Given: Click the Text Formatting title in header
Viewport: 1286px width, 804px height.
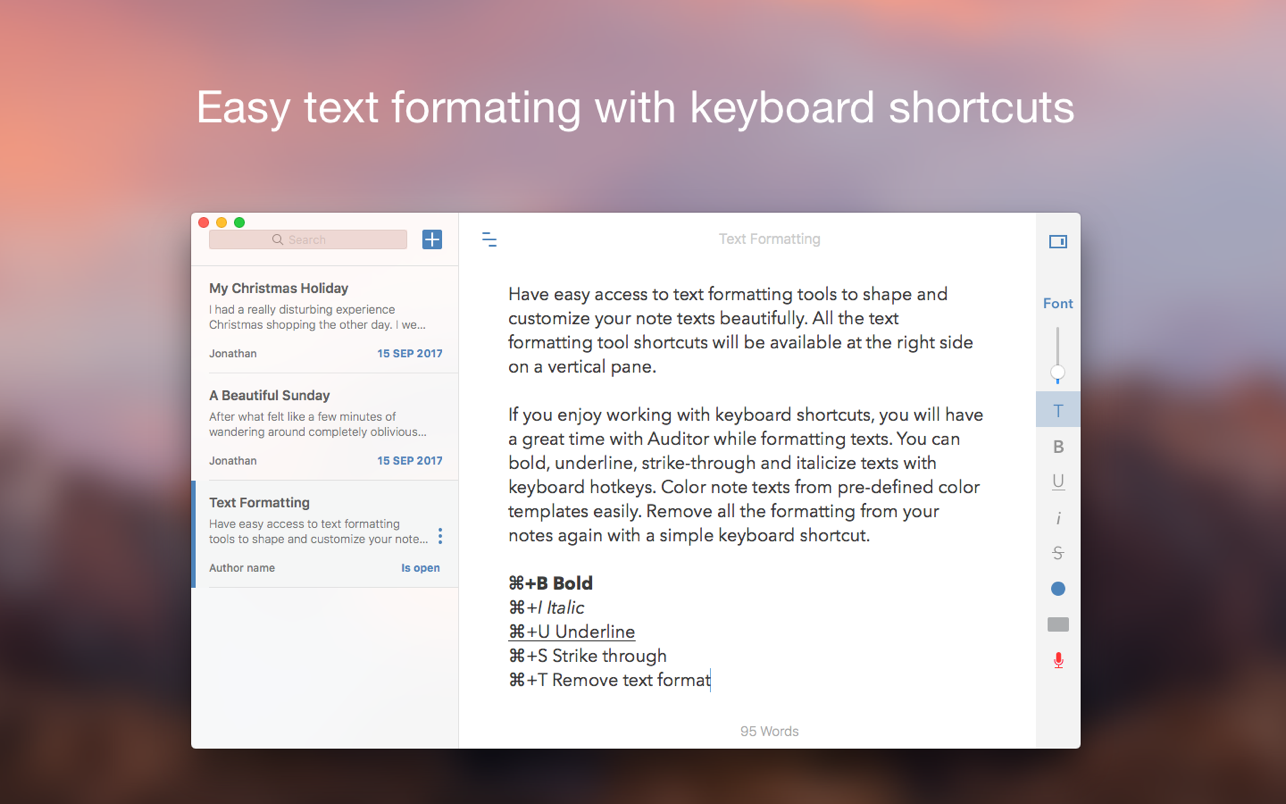Looking at the screenshot, I should [769, 239].
